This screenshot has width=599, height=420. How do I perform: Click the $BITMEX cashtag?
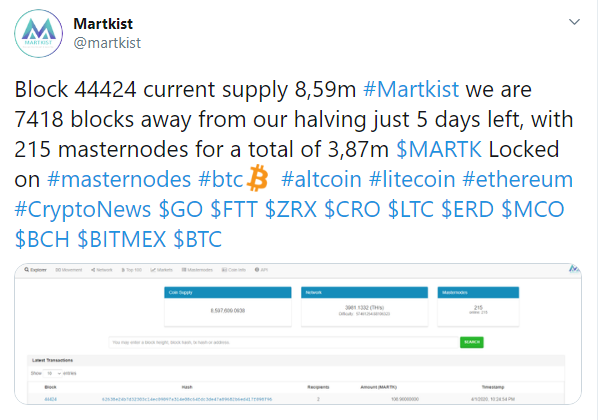coord(121,239)
